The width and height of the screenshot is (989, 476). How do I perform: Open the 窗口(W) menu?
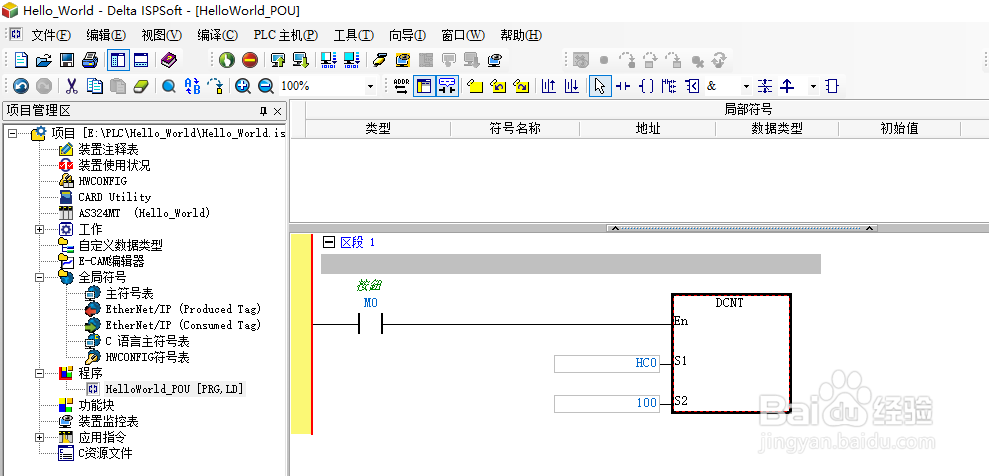coord(463,35)
